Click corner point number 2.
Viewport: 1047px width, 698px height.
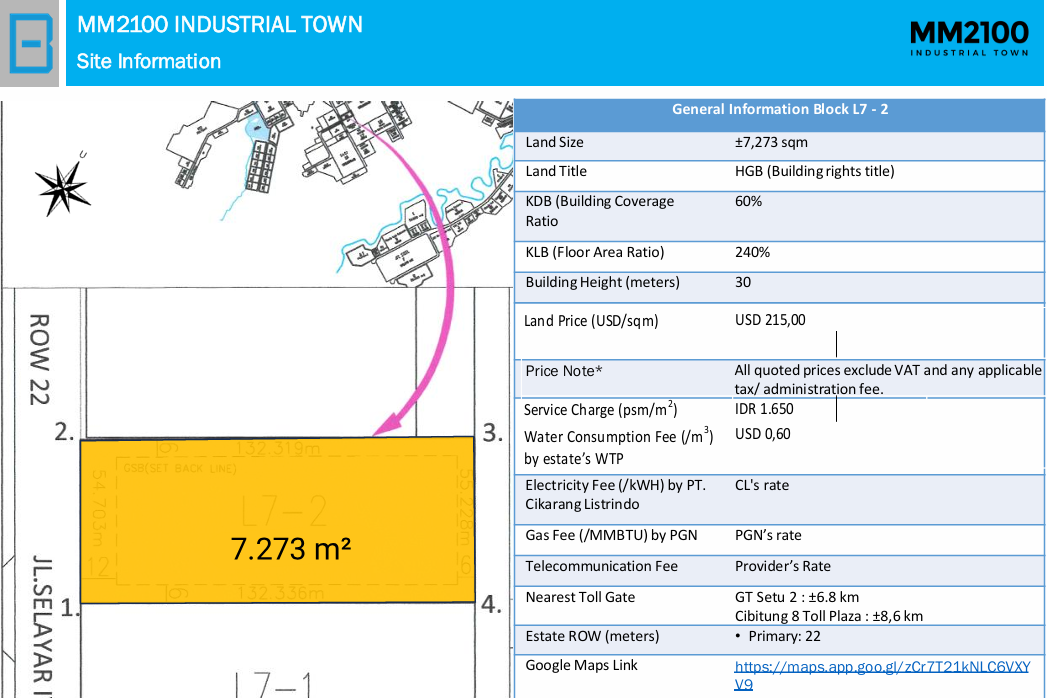click(x=64, y=432)
